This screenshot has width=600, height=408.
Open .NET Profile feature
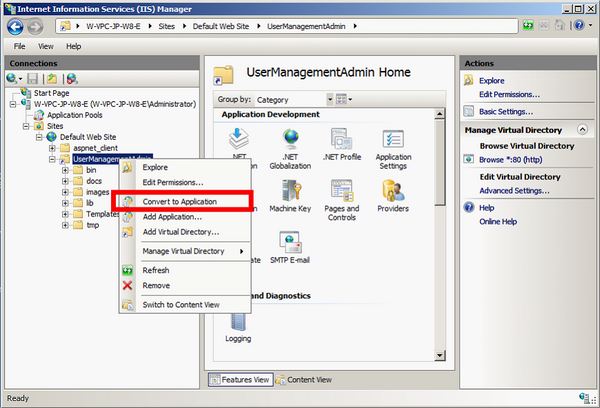pos(342,145)
